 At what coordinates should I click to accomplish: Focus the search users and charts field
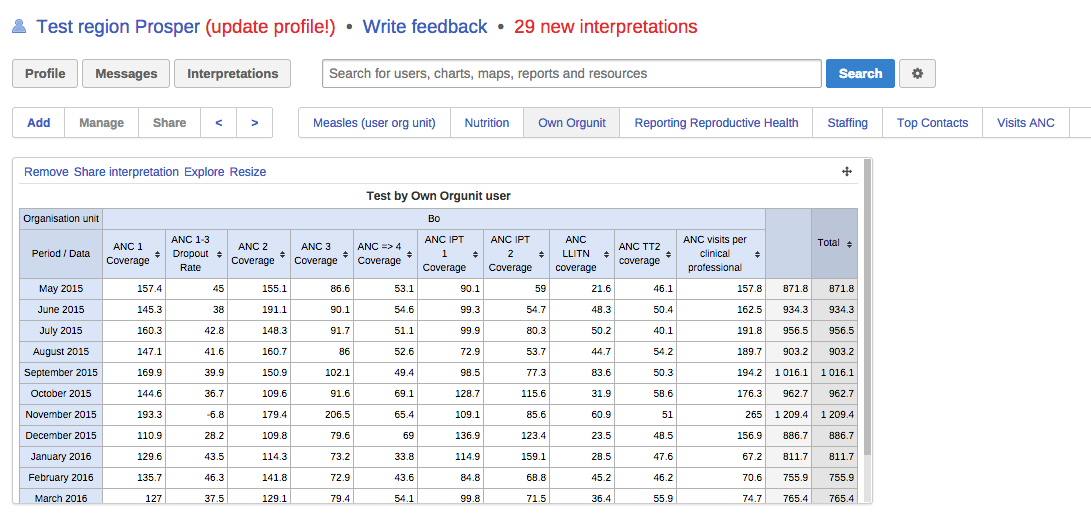pyautogui.click(x=571, y=74)
